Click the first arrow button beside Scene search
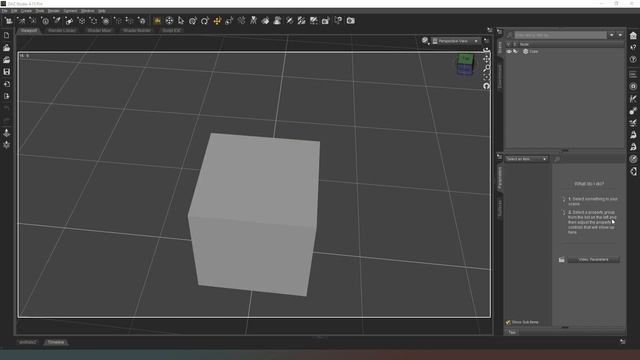640x360 pixels. click(611, 36)
